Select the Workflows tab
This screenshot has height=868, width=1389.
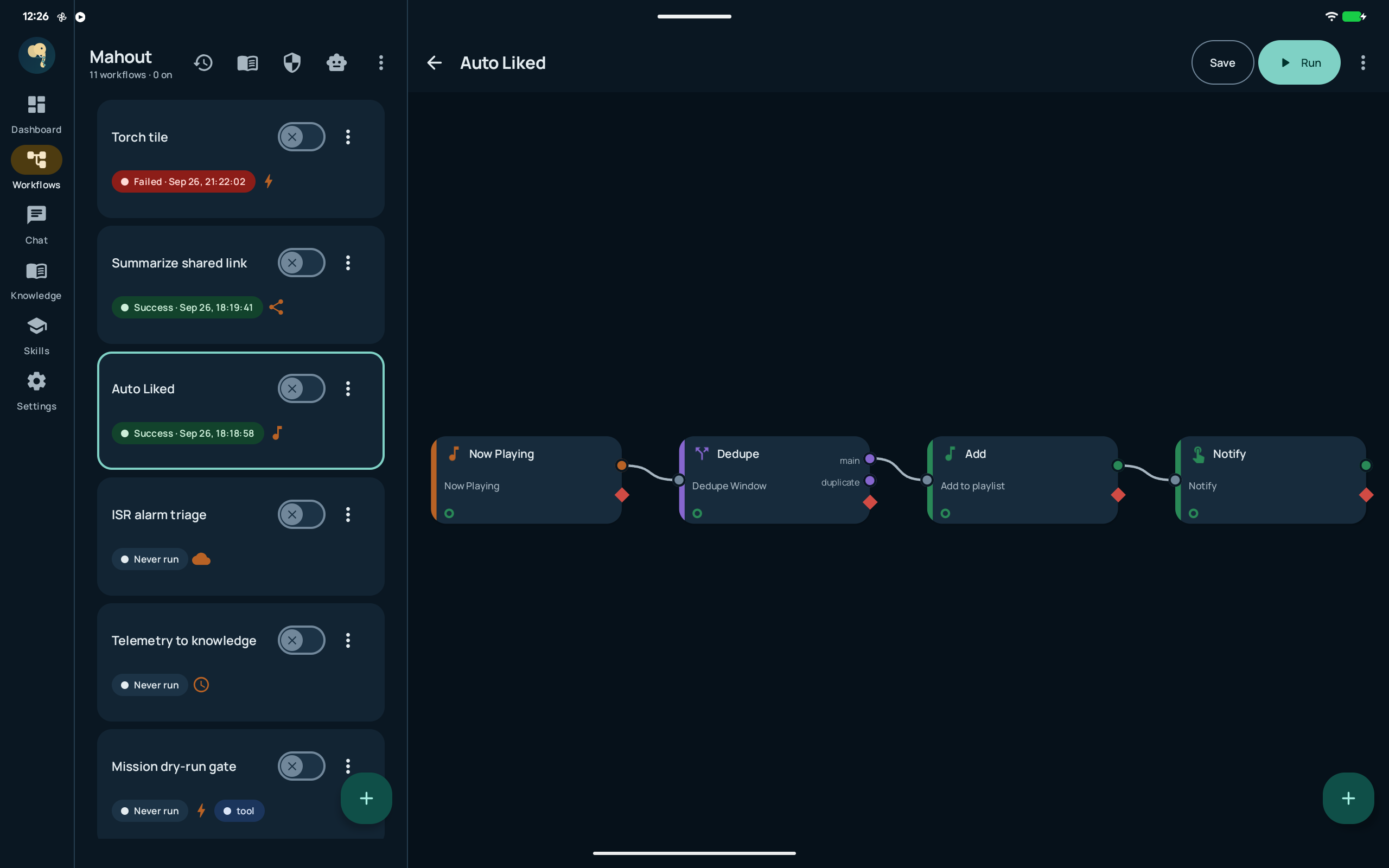(x=36, y=168)
